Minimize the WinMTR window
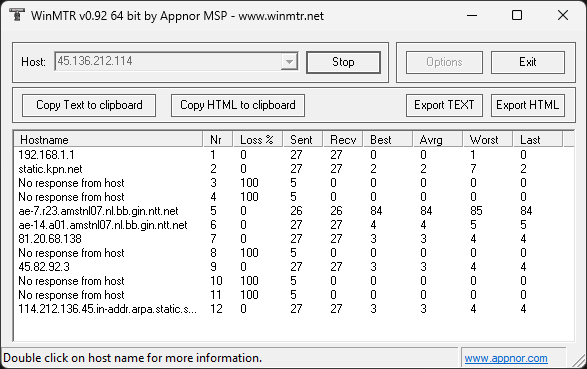The image size is (587, 369). coord(472,15)
